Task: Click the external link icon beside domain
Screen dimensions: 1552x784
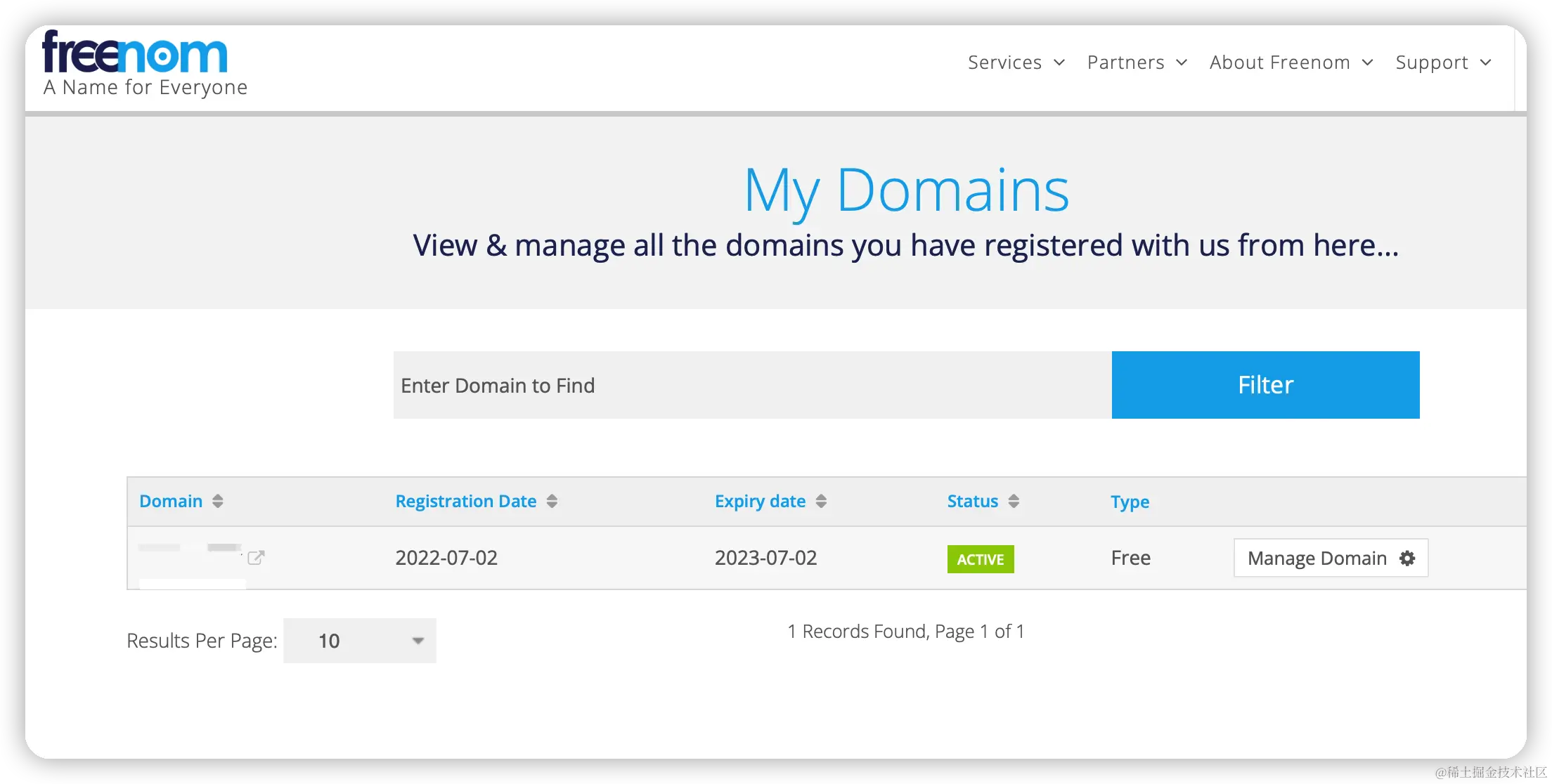Action: coord(256,558)
